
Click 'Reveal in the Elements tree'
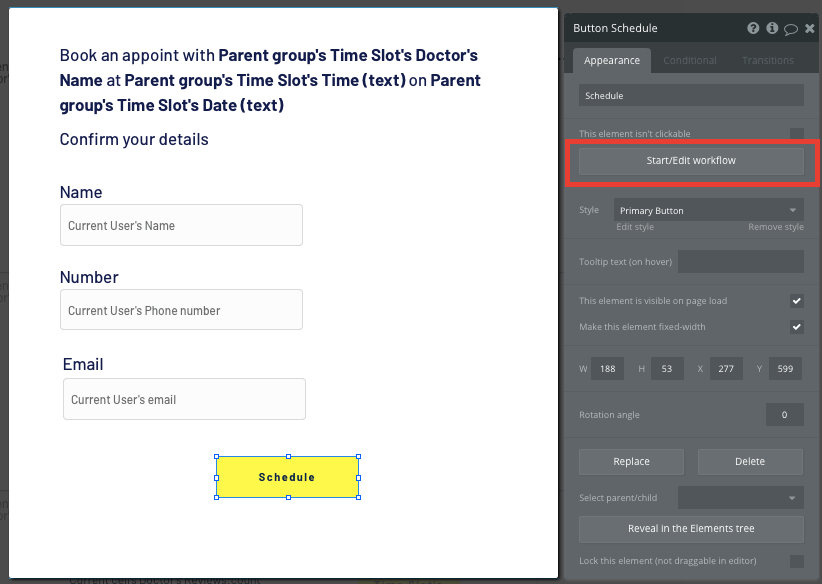(x=691, y=529)
